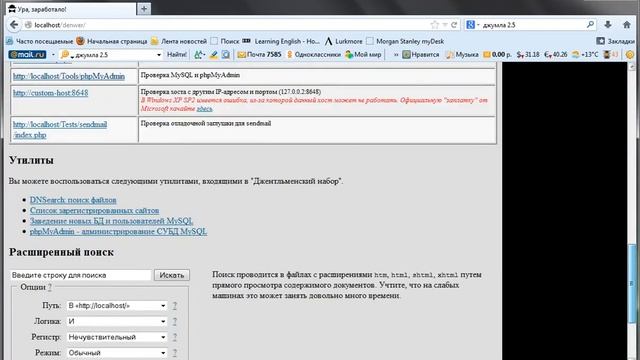This screenshot has width=640, height=360.
Task: Click the Найти! toolbar button
Action: (177, 54)
